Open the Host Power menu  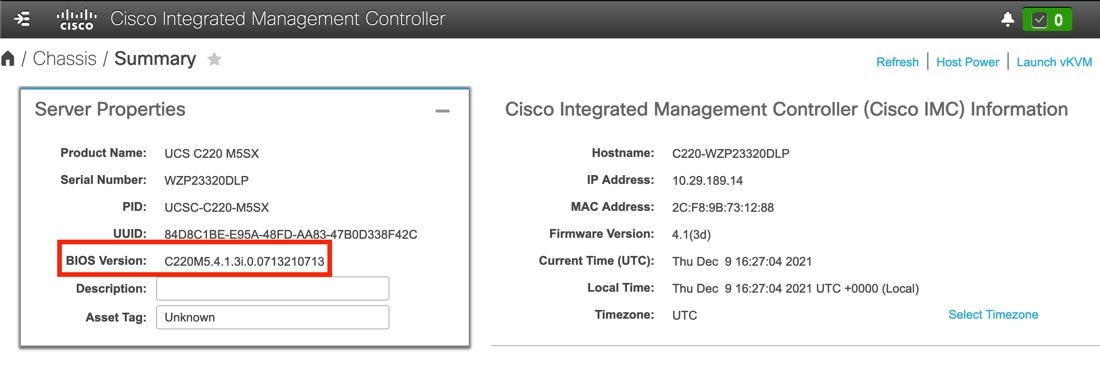[967, 62]
